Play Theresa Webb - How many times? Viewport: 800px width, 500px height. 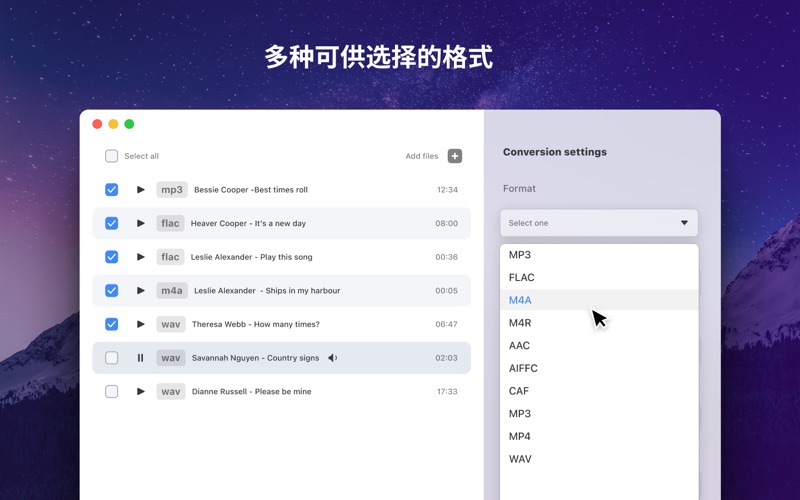pyautogui.click(x=141, y=324)
